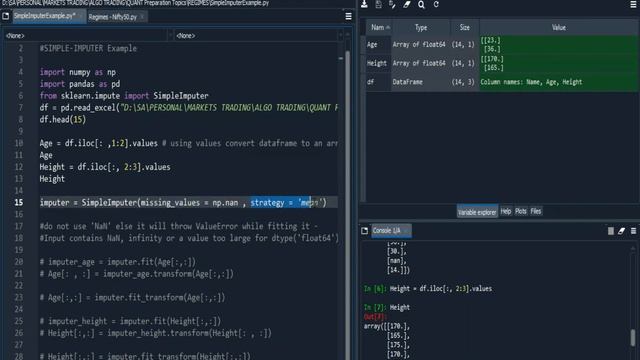Click 'missing_values = np.nan' on line 15

[x=189, y=202]
